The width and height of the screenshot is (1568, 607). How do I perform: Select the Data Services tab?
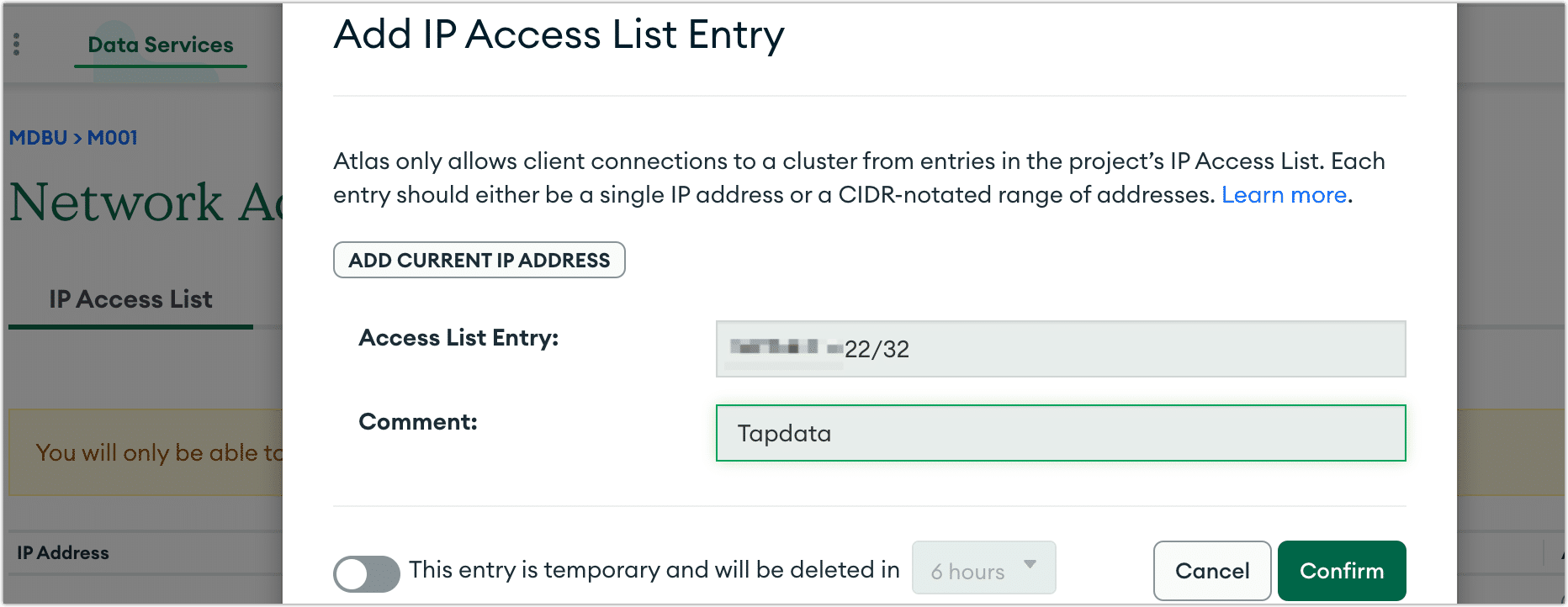pyautogui.click(x=159, y=45)
